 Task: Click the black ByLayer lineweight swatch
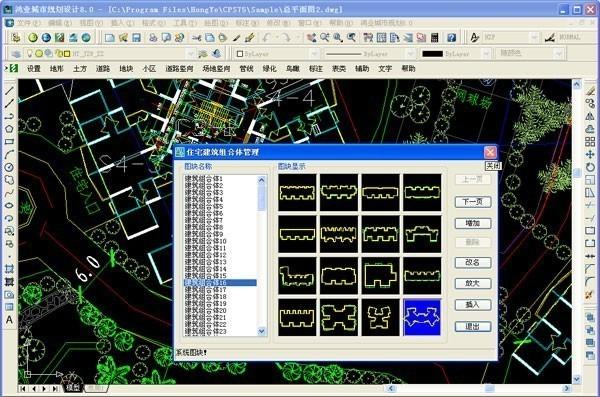(432, 54)
